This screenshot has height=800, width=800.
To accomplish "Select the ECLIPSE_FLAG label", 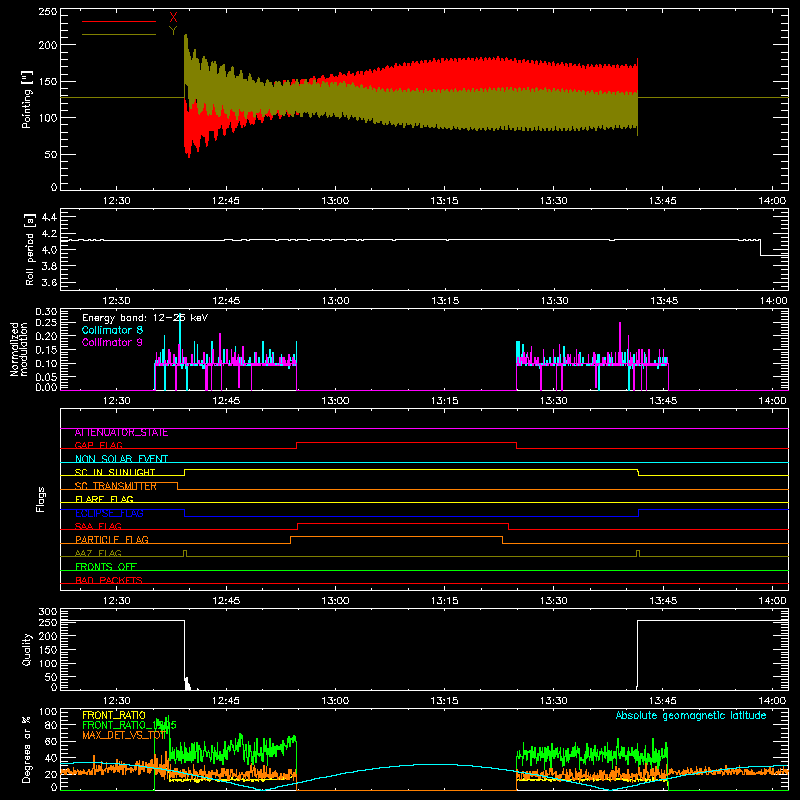I will 109,513.
